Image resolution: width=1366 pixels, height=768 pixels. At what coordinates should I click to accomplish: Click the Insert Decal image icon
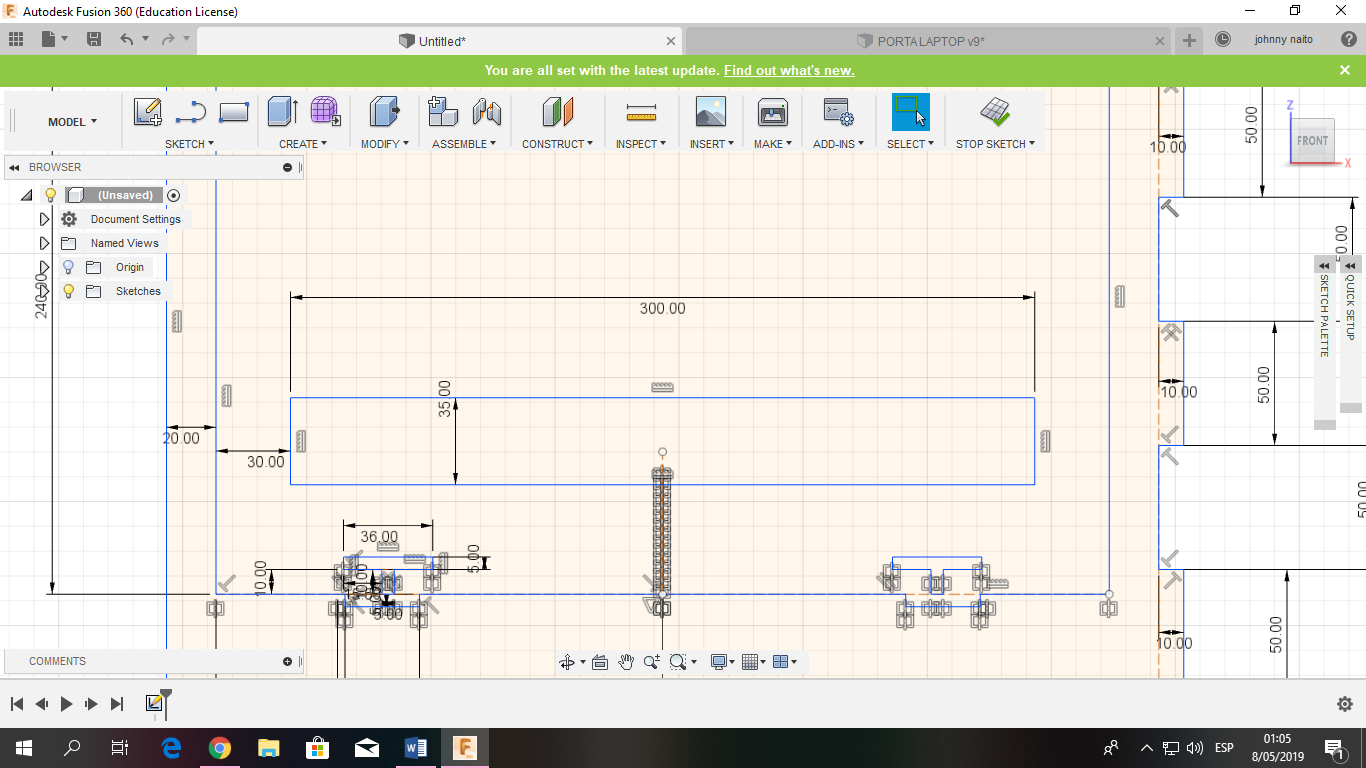[x=710, y=111]
